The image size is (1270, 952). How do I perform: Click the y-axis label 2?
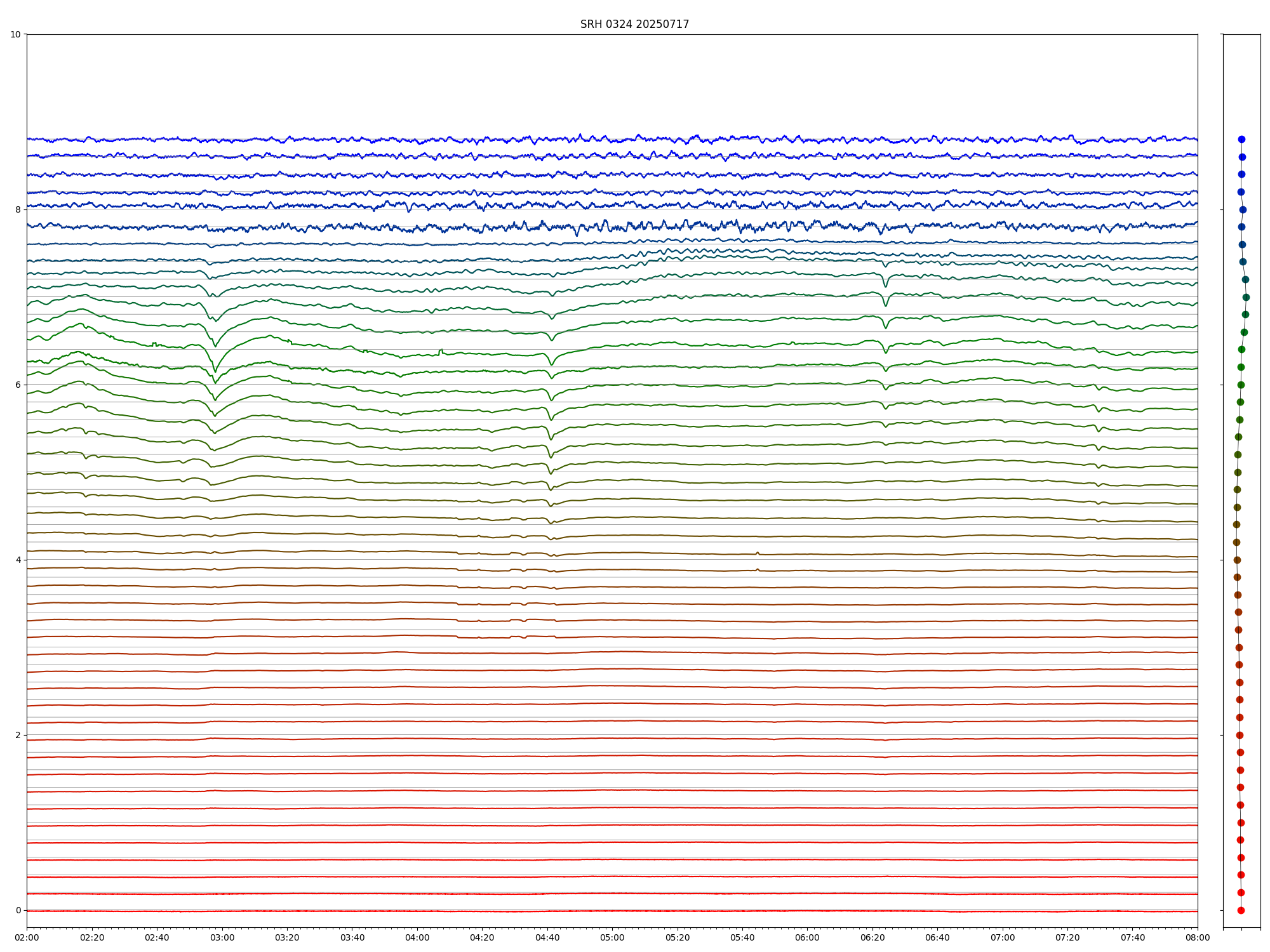pos(18,735)
